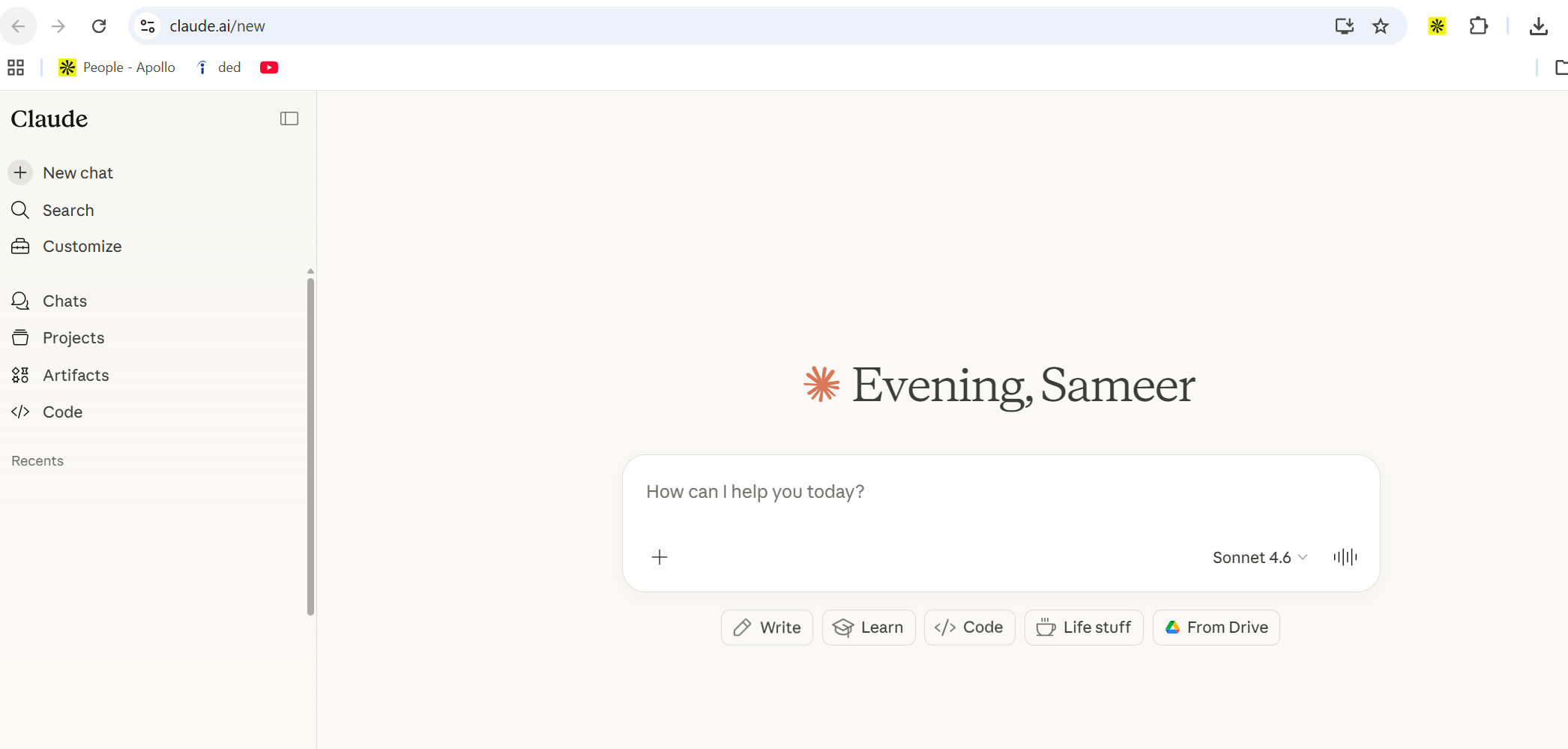1568x749 pixels.
Task: Focus the 'How can I help you today?' field
Action: [1001, 493]
